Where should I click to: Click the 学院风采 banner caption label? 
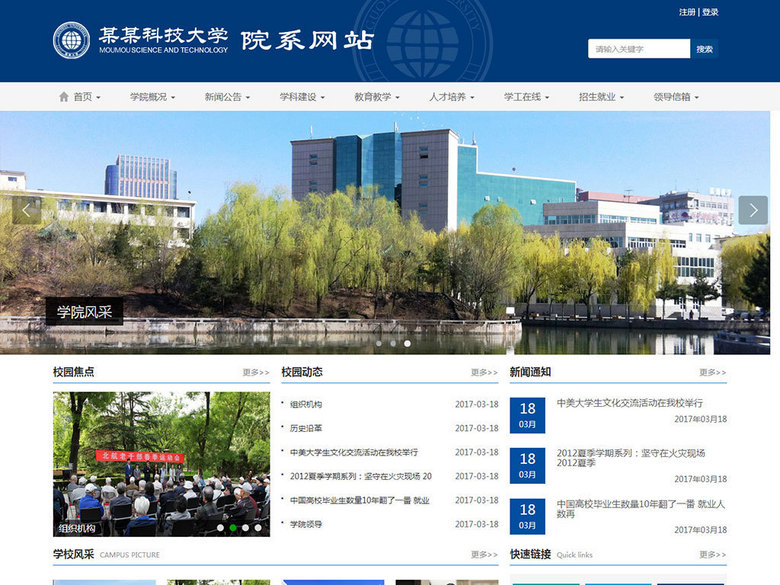[84, 311]
